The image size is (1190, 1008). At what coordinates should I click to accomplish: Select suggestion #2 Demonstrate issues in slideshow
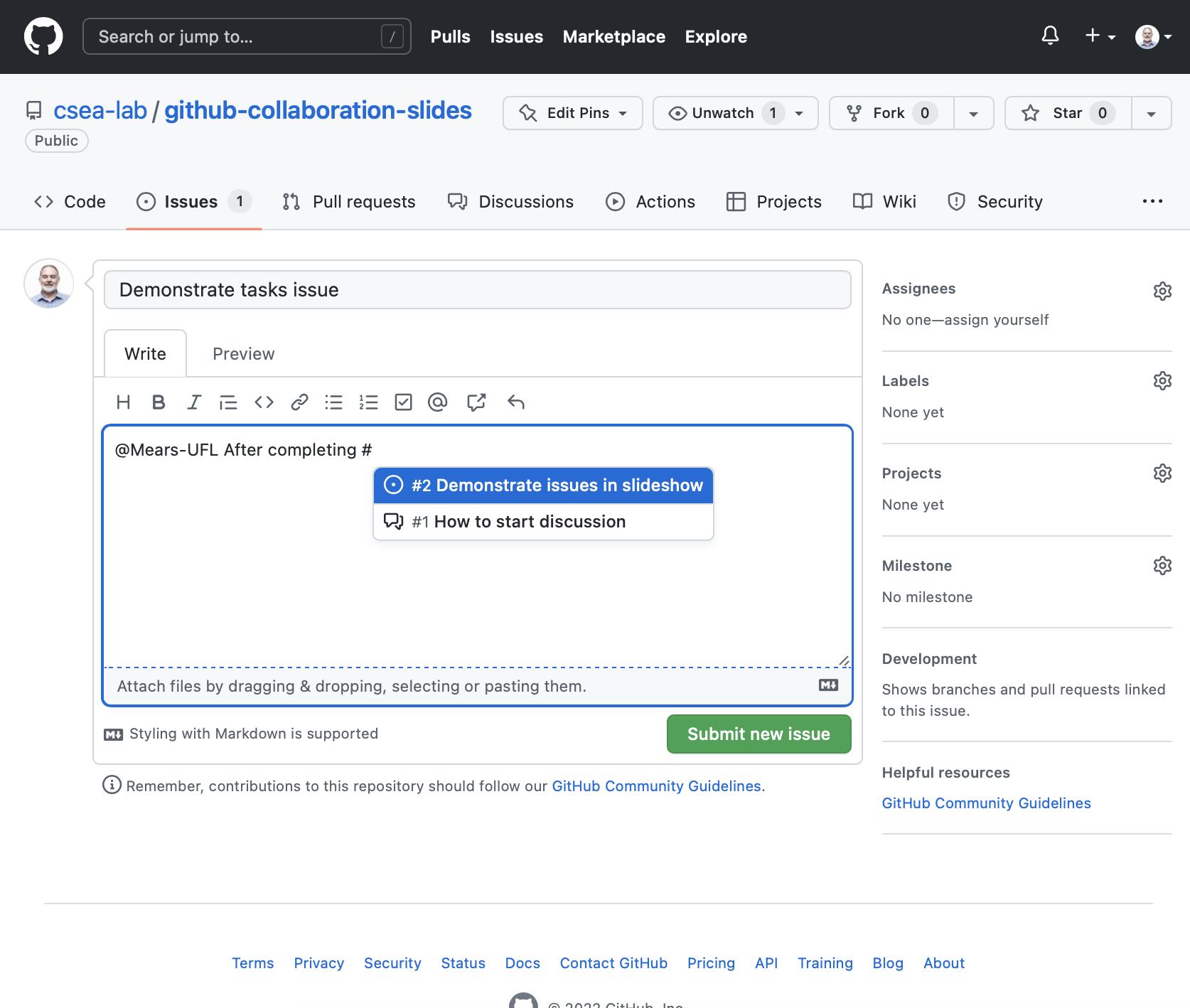tap(544, 486)
